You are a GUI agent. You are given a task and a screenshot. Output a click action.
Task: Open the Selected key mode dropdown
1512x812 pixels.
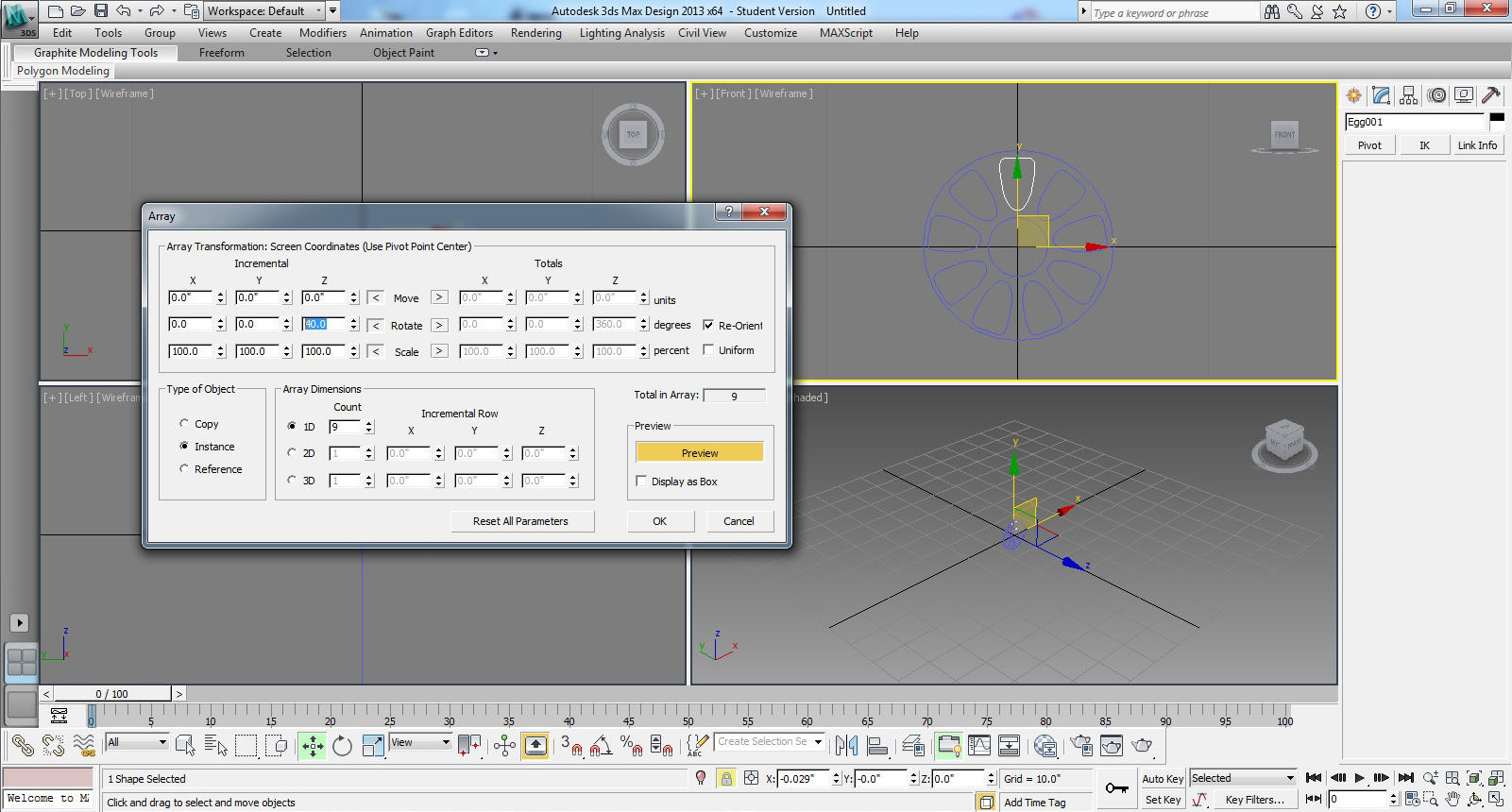1243,778
